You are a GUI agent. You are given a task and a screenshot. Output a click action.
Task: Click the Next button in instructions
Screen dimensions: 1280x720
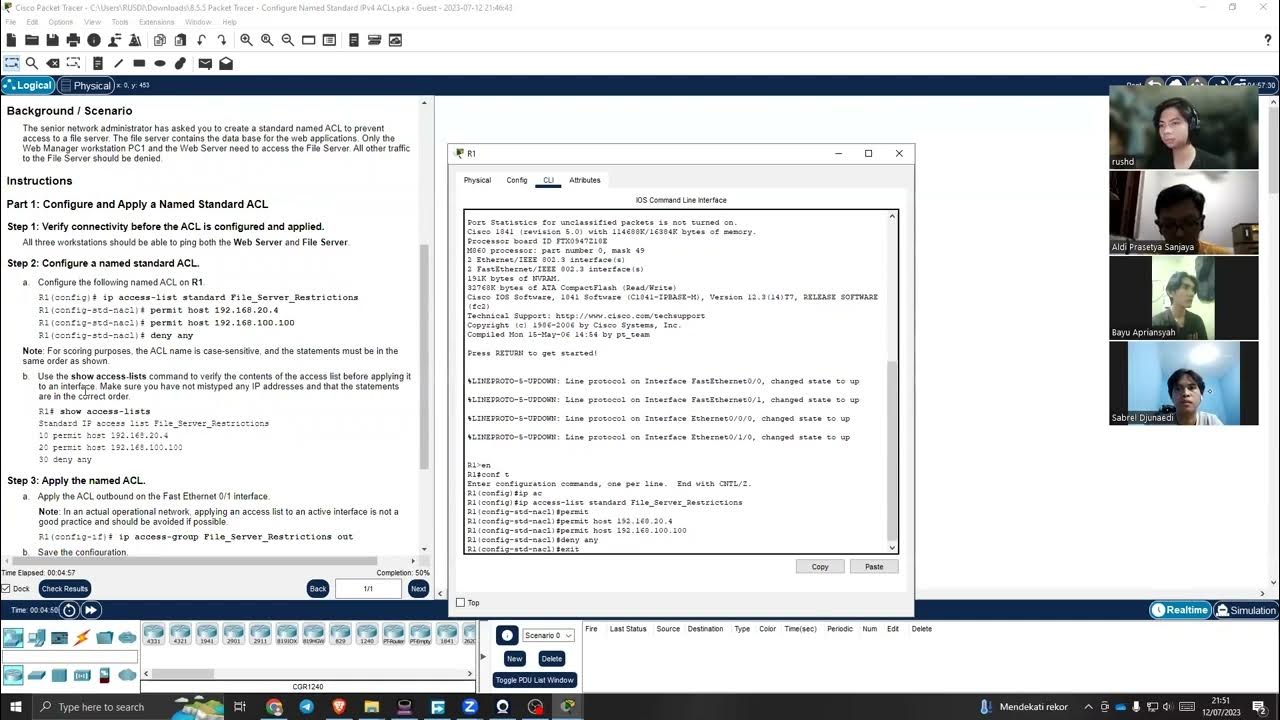[x=418, y=588]
